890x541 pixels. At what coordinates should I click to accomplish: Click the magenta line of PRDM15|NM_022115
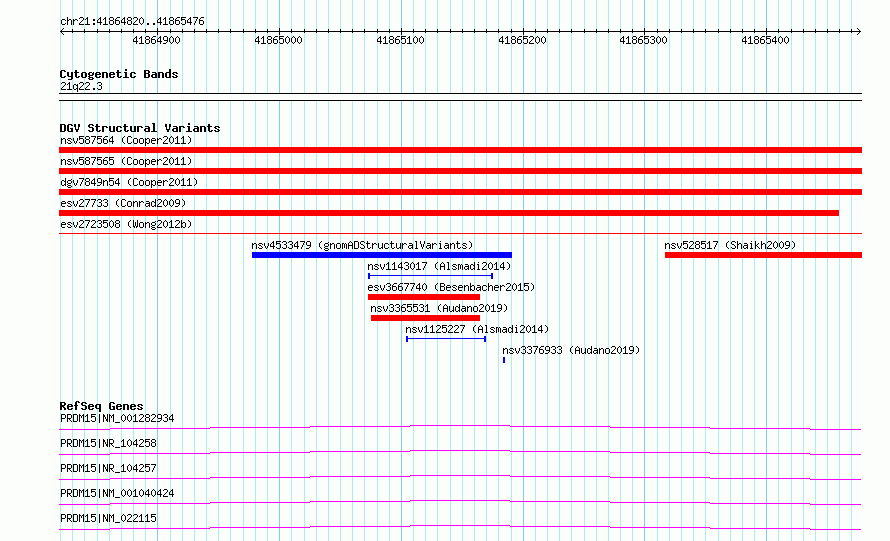[460, 527]
